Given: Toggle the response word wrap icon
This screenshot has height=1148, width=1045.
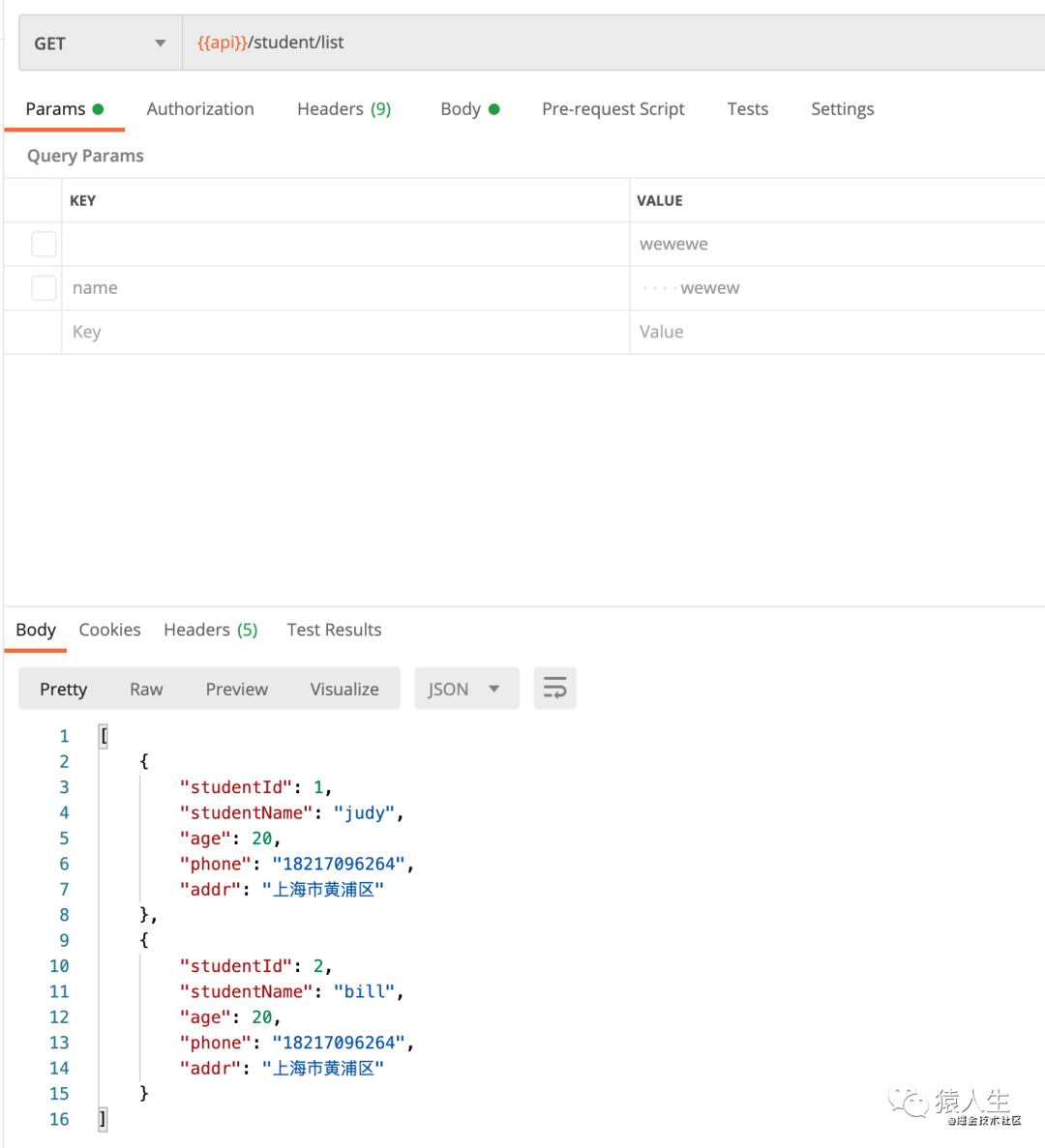Looking at the screenshot, I should coord(554,689).
